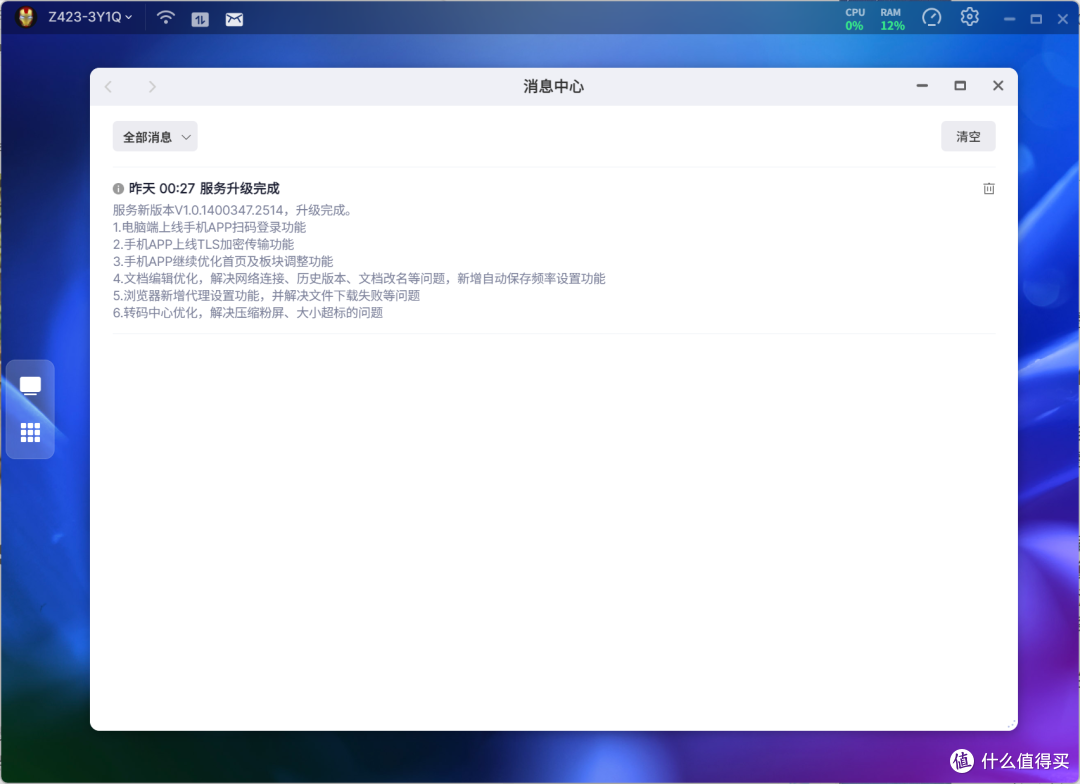Click the CPU 0% usage display
This screenshot has width=1080, height=784.
coord(854,17)
